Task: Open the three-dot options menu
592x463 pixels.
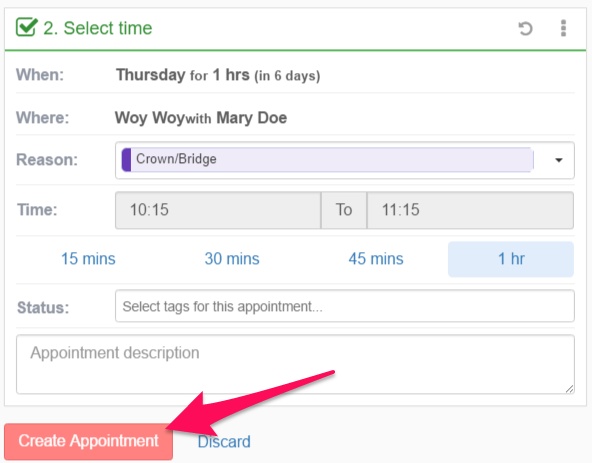Action: pos(563,28)
